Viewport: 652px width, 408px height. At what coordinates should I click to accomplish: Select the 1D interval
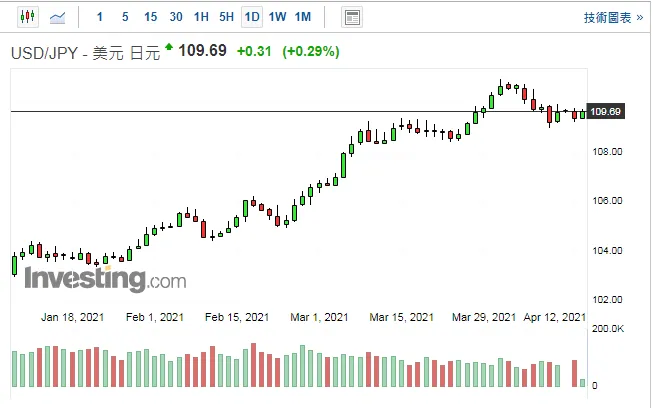pyautogui.click(x=252, y=17)
